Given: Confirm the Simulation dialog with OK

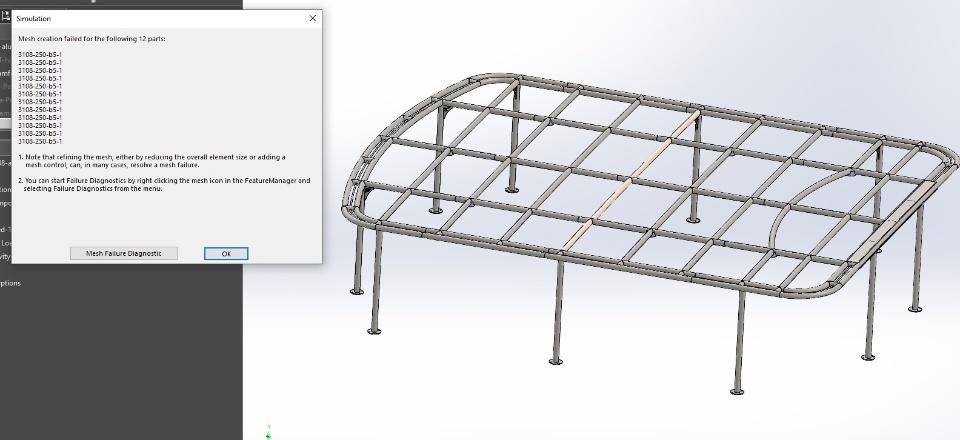Looking at the screenshot, I should coord(226,253).
